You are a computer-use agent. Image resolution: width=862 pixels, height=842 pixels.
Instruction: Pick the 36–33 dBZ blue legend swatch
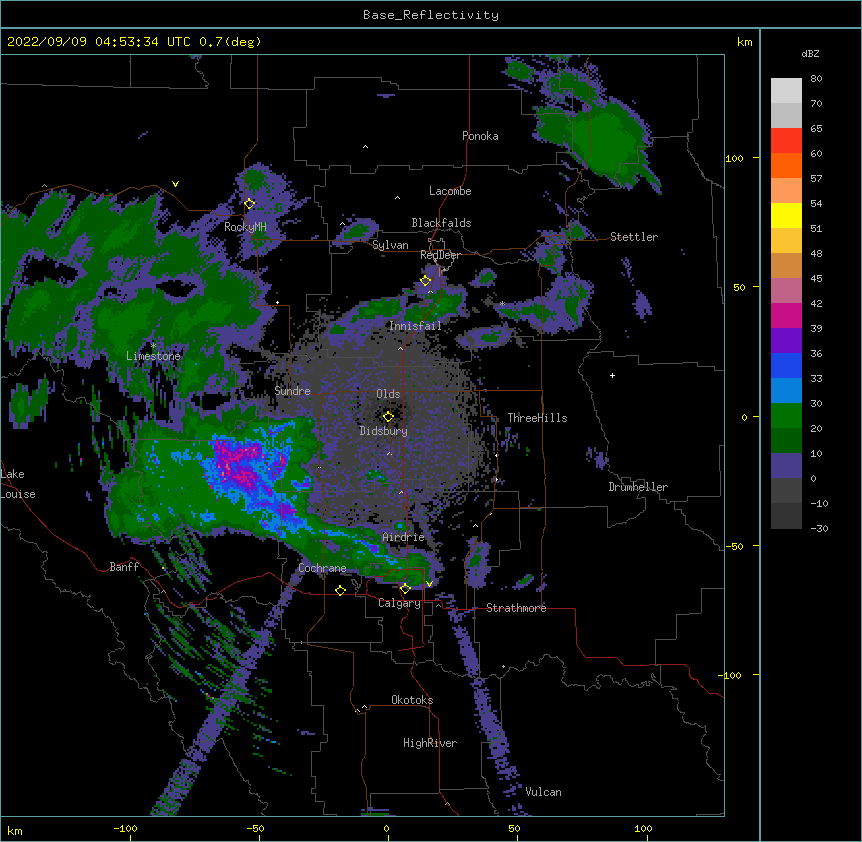(x=786, y=365)
